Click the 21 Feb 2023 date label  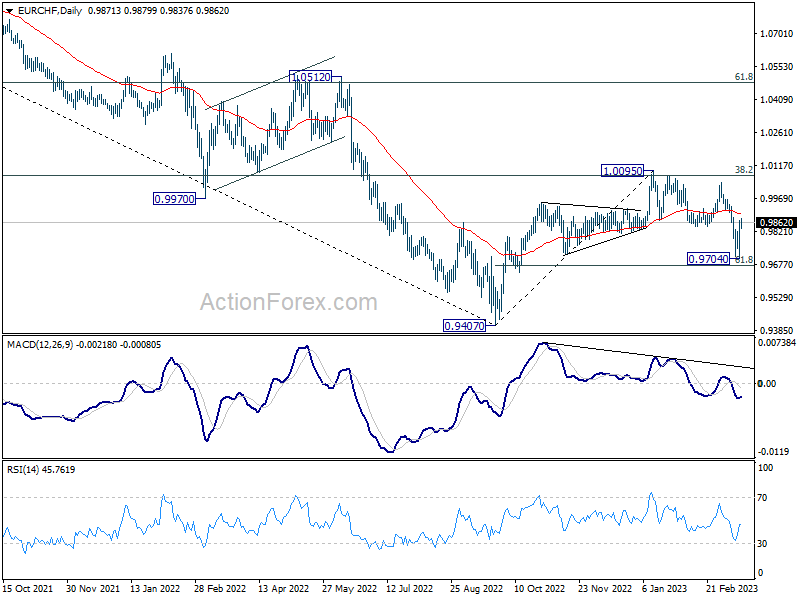pos(732,589)
